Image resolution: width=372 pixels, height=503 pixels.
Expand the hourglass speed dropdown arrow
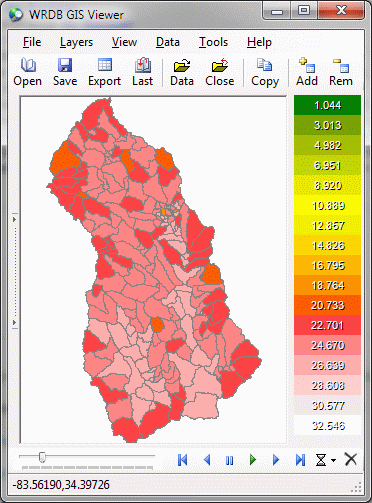pos(334,460)
